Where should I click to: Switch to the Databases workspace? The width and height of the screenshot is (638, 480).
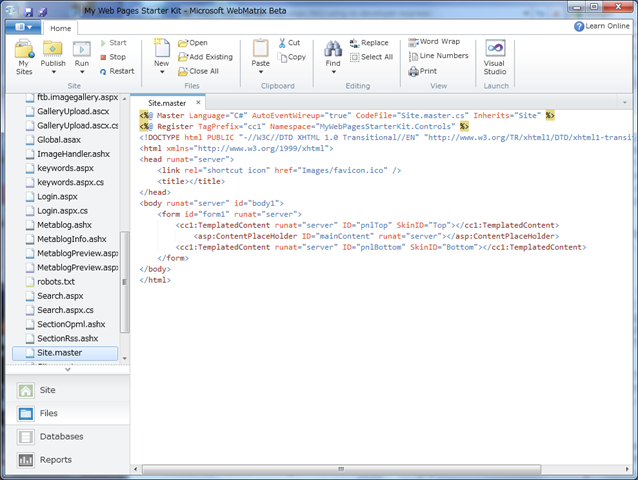click(x=68, y=437)
